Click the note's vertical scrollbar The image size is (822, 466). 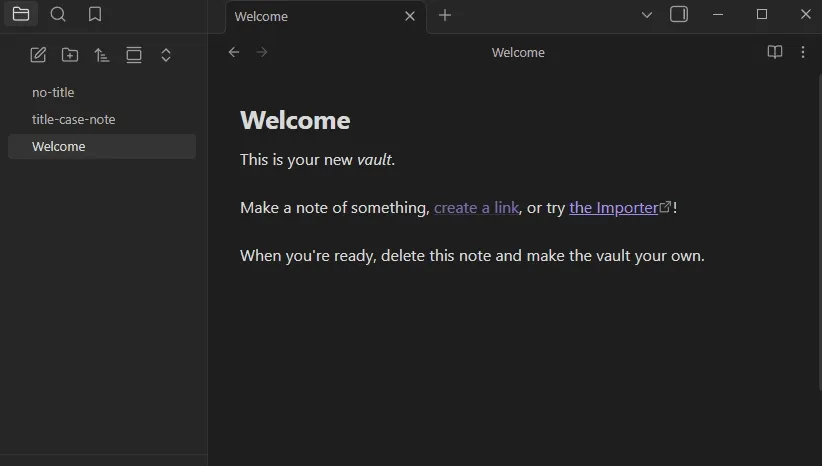819,233
